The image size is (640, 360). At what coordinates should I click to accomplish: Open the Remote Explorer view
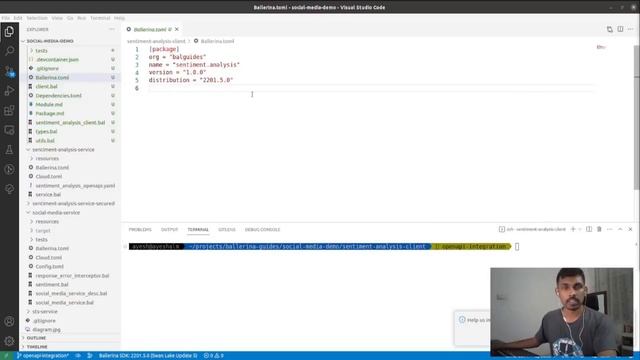9,130
